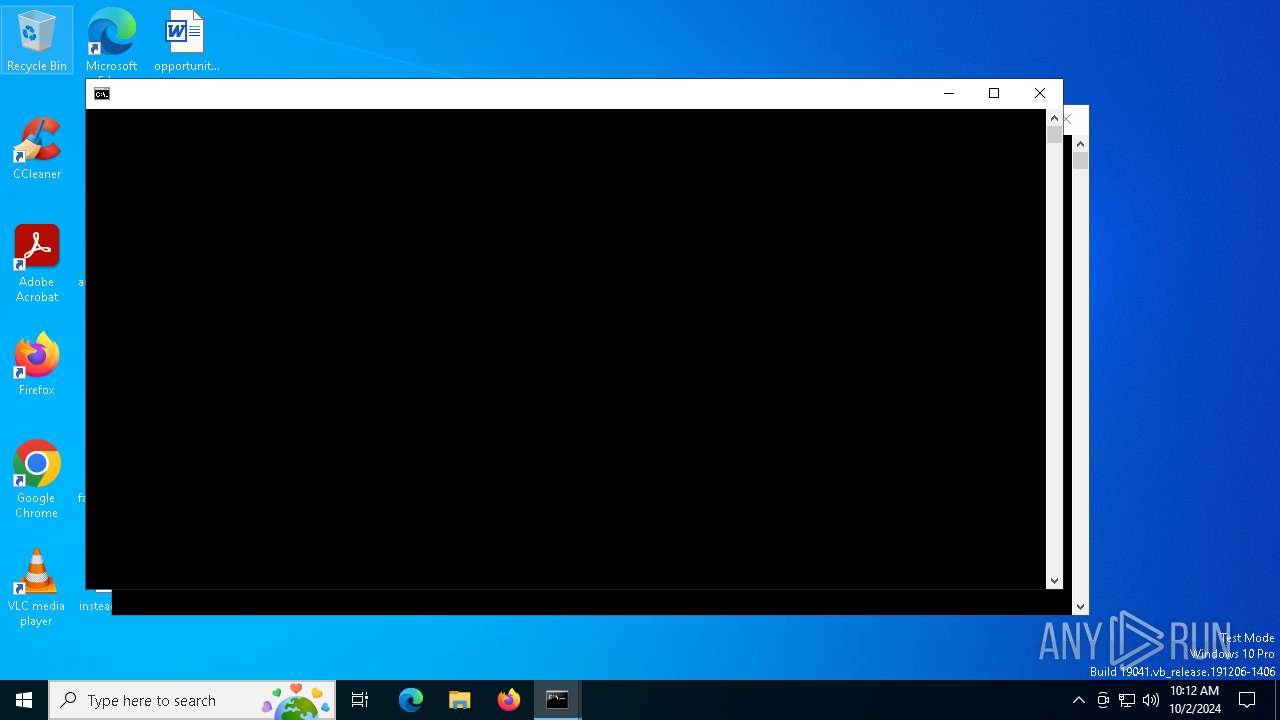Launch the Google Chrome desktop shortcut
This screenshot has height=720, width=1280.
(x=37, y=480)
